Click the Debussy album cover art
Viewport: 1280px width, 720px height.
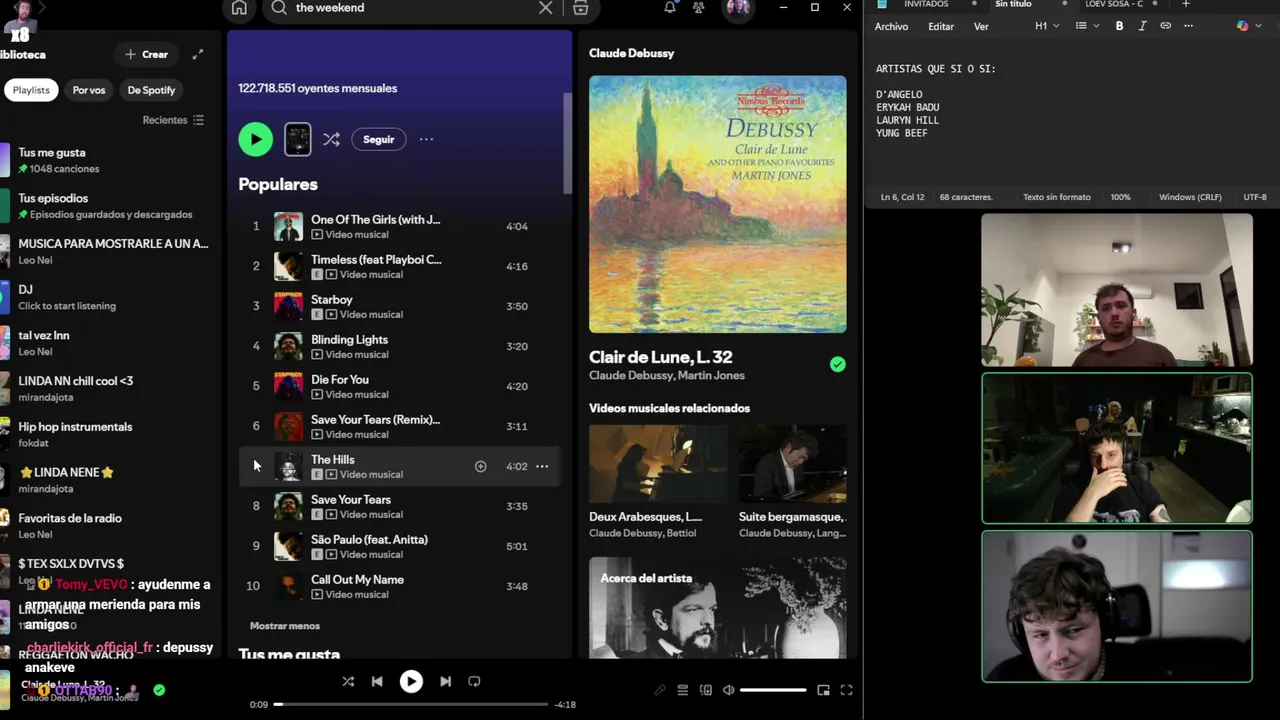717,204
